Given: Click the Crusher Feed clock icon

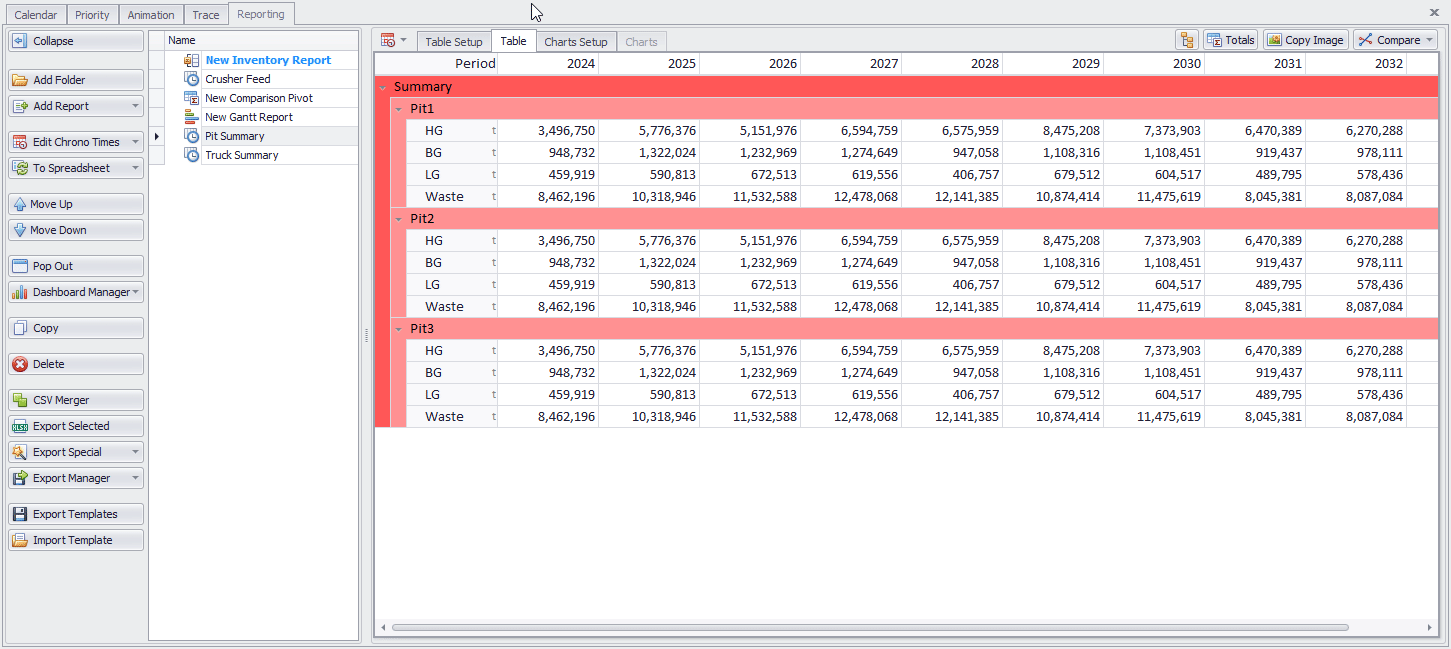Looking at the screenshot, I should [x=192, y=79].
